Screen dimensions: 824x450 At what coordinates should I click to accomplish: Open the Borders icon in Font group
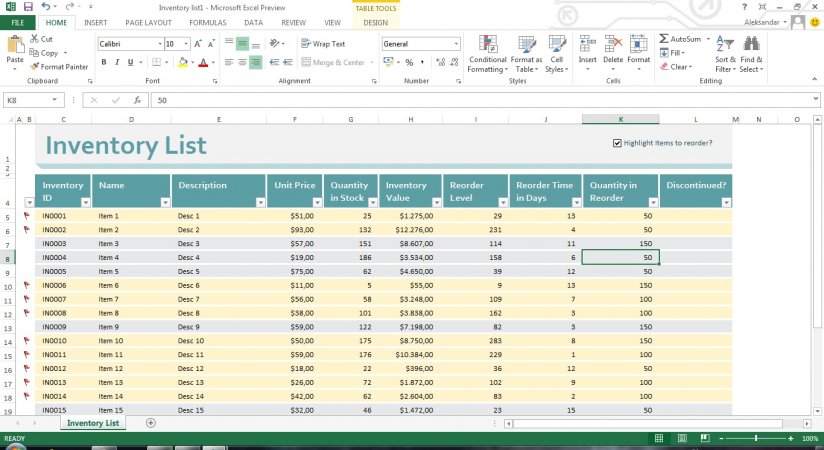157,62
